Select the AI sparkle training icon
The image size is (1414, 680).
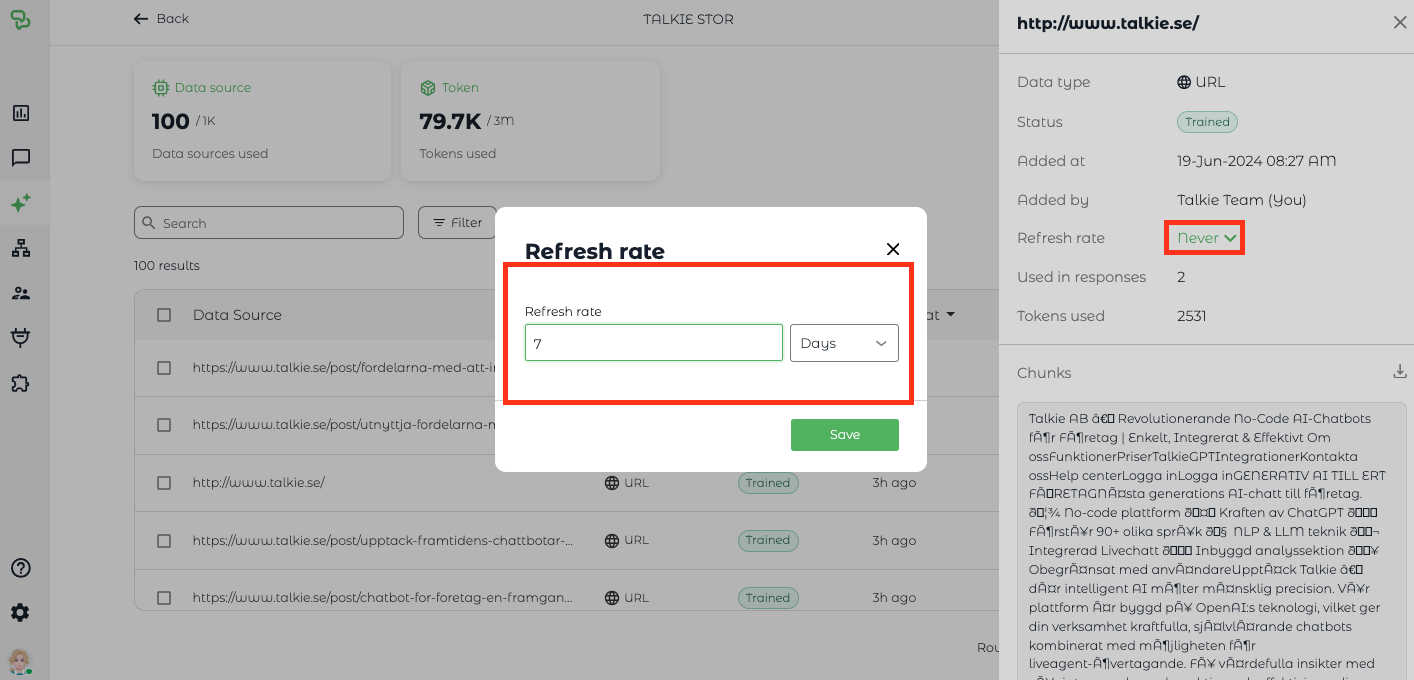point(21,203)
